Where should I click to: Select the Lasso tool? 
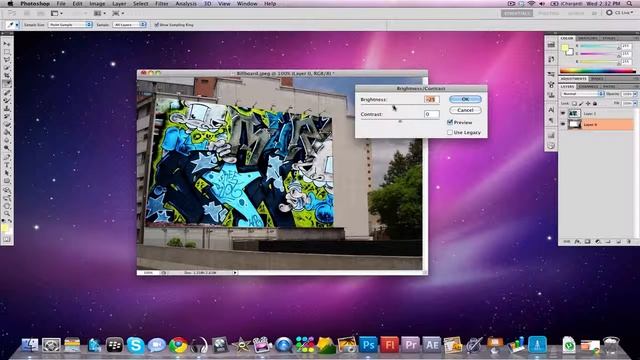7,60
